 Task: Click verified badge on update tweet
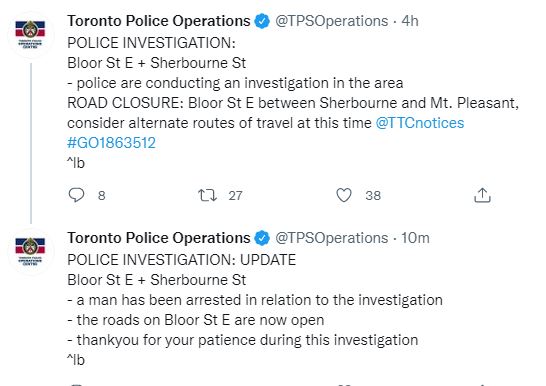pos(262,238)
